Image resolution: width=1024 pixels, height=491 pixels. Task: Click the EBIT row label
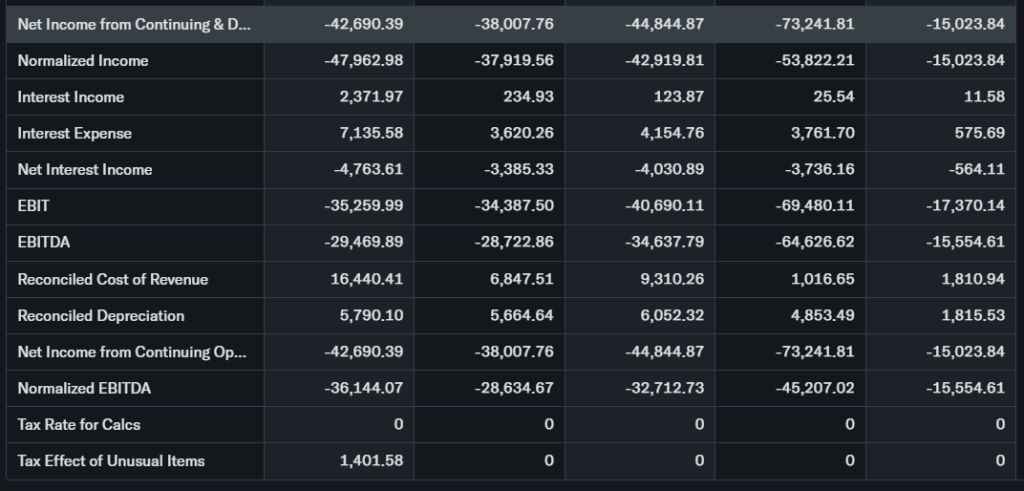point(34,206)
